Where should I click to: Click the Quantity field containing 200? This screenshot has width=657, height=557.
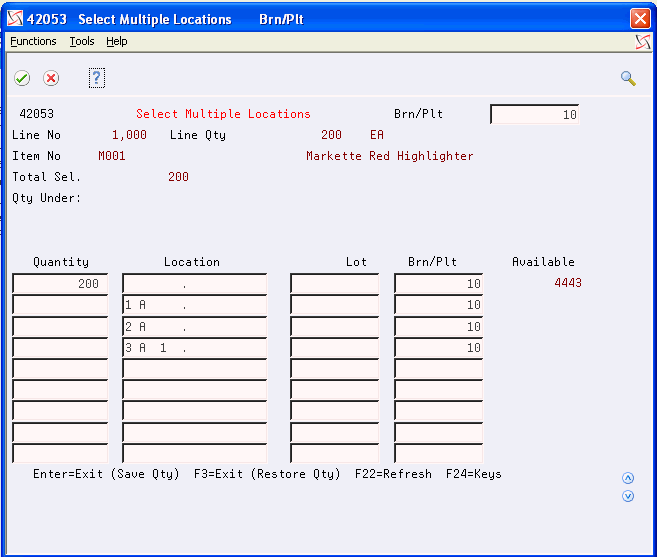(60, 283)
